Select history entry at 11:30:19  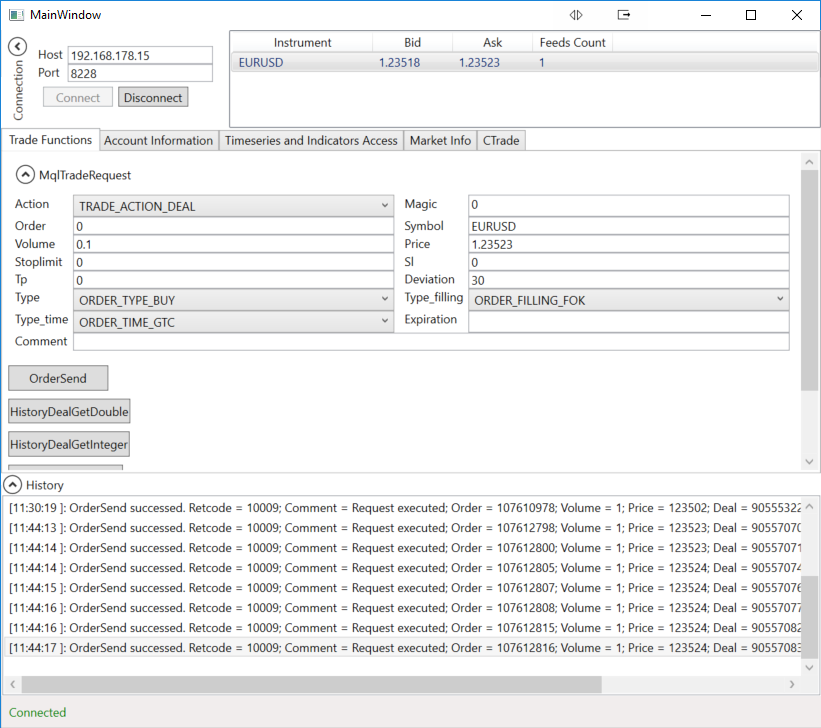403,508
